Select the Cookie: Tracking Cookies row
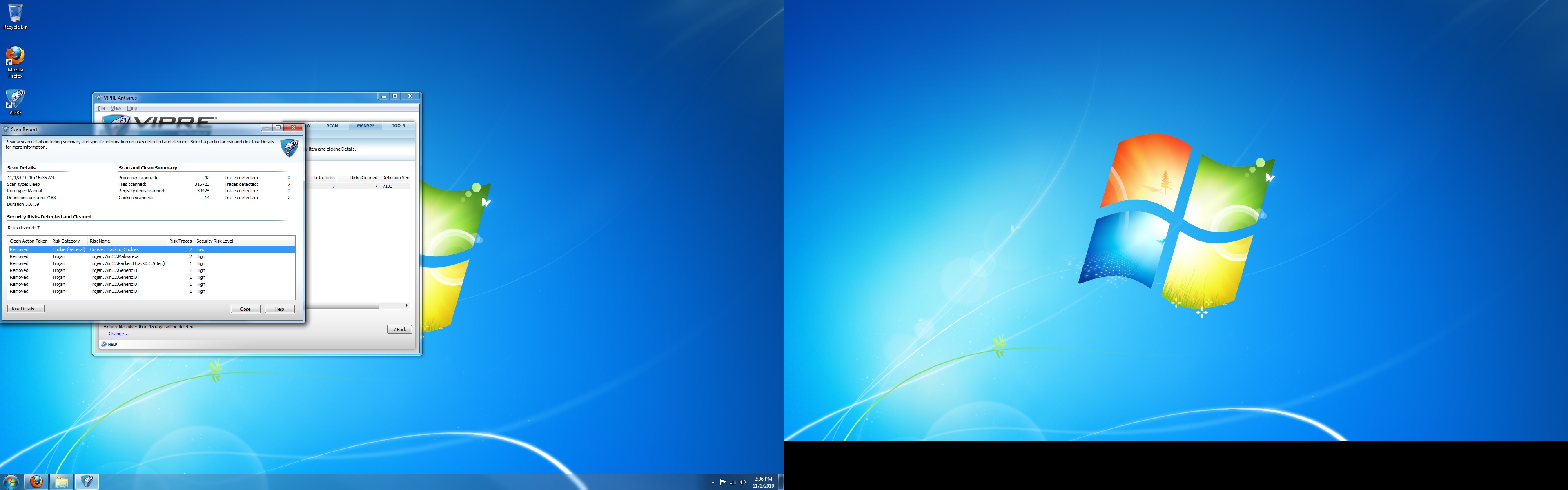Image resolution: width=1568 pixels, height=490 pixels. [151, 249]
